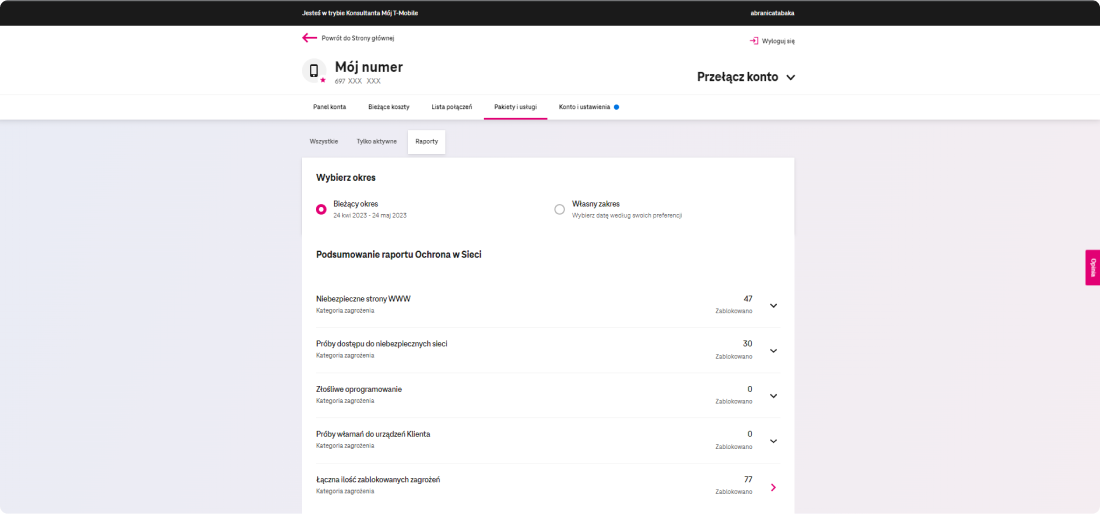Expand Próby włamań do urządzeń Klienta
Screen dimensions: 1100x514
click(x=773, y=440)
